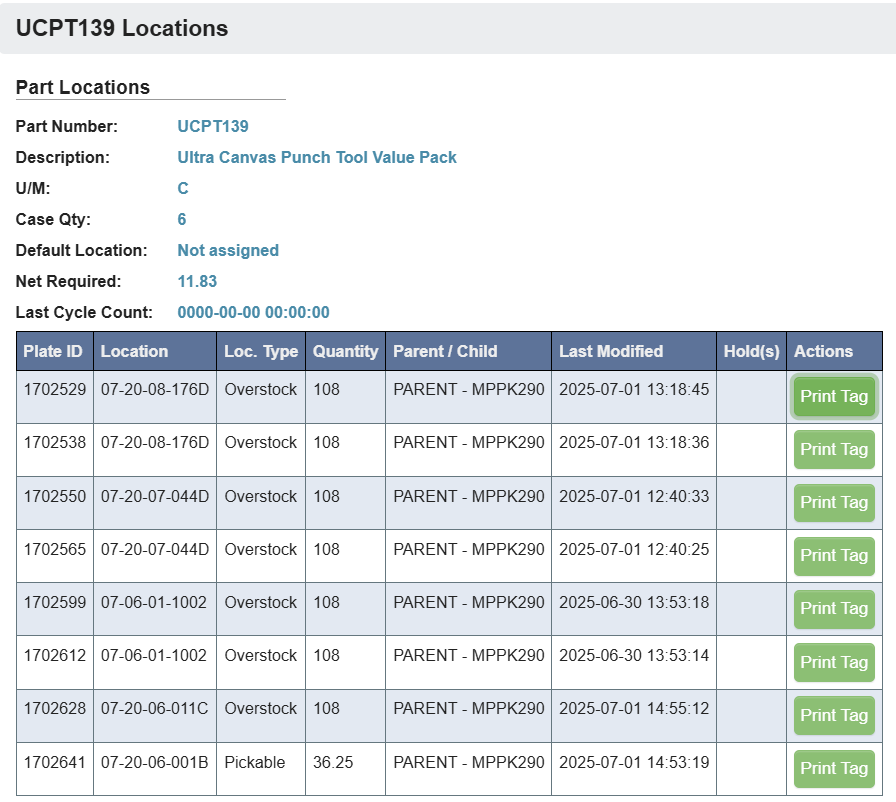Open the Net Required 11.83 link
This screenshot has height=802, width=896.
(196, 281)
